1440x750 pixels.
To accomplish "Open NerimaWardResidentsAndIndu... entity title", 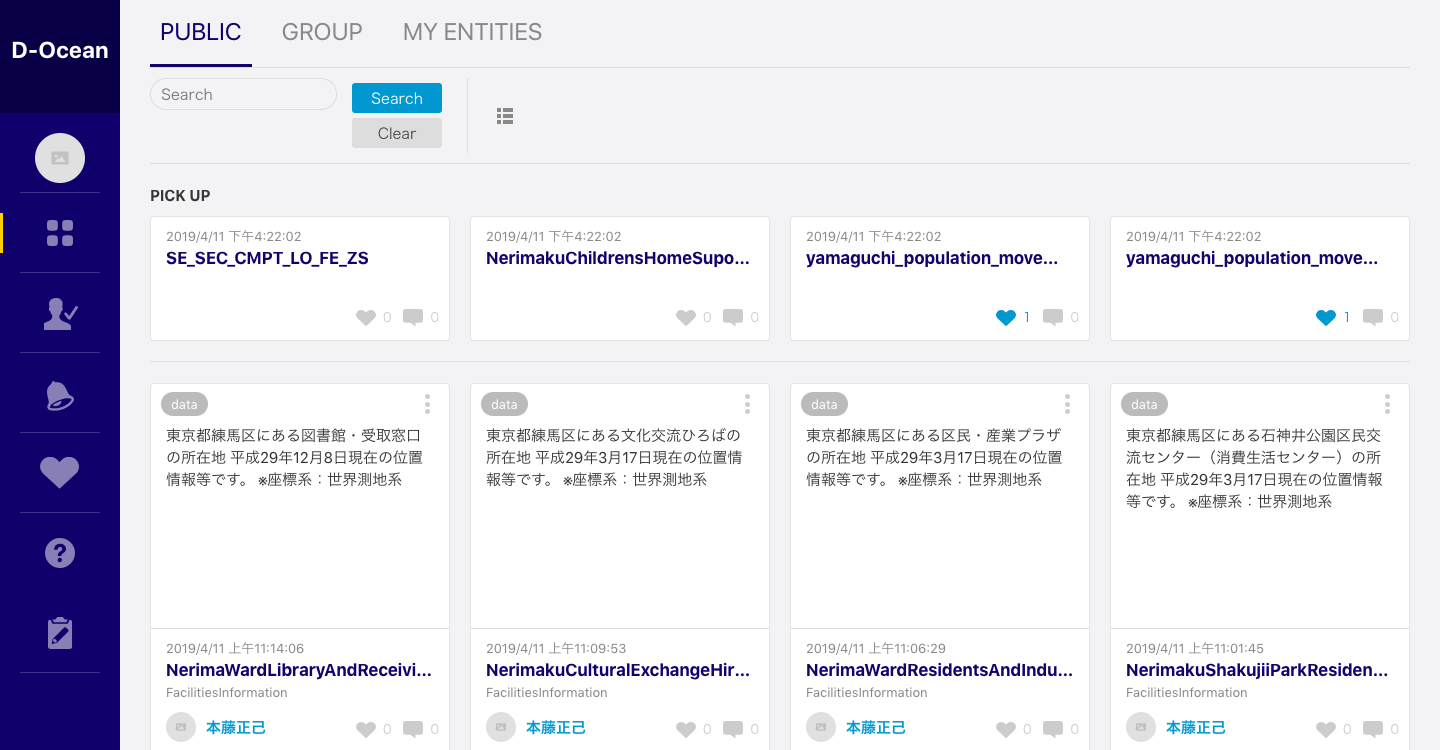I will coord(939,670).
